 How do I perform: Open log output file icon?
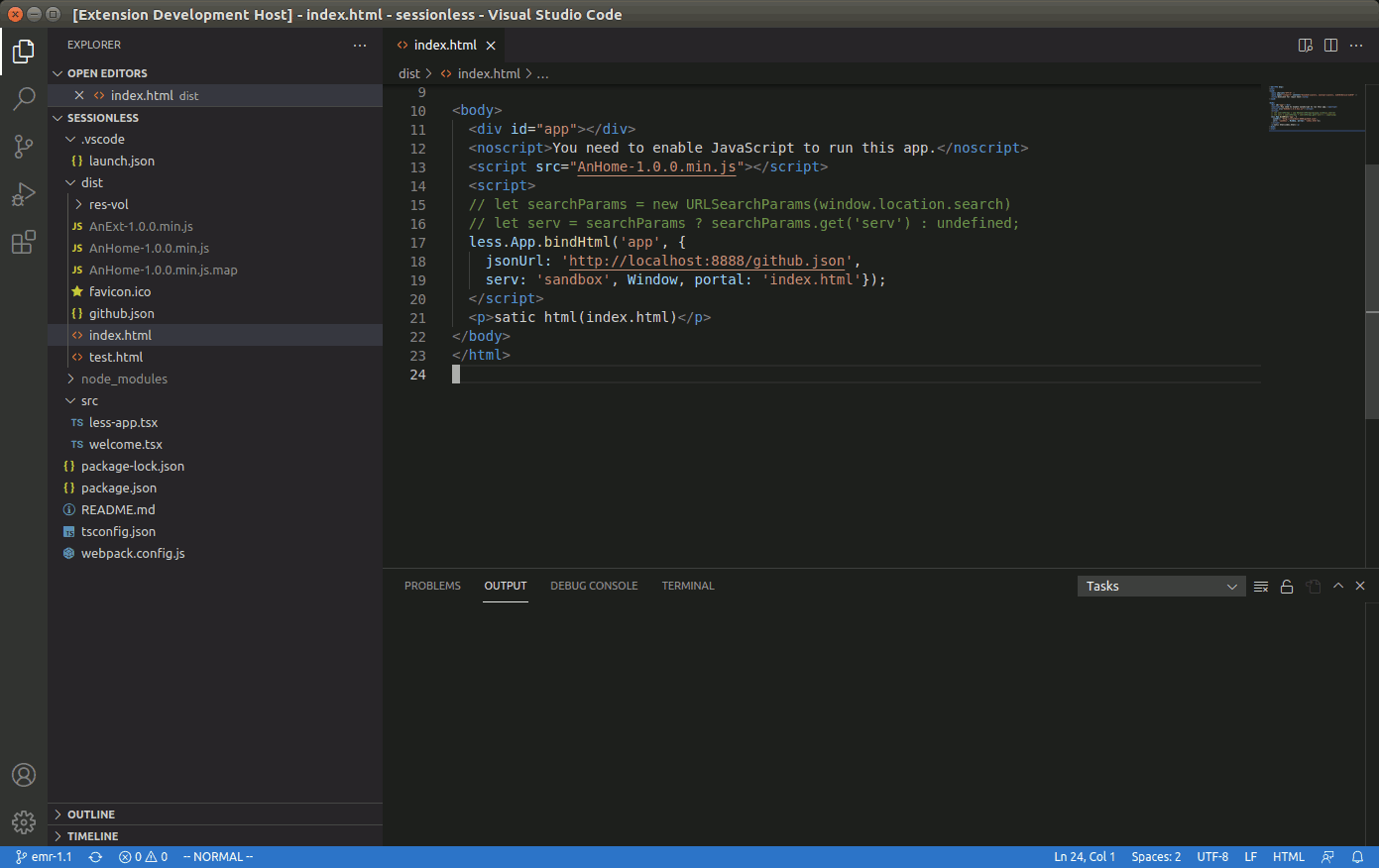tap(1314, 587)
